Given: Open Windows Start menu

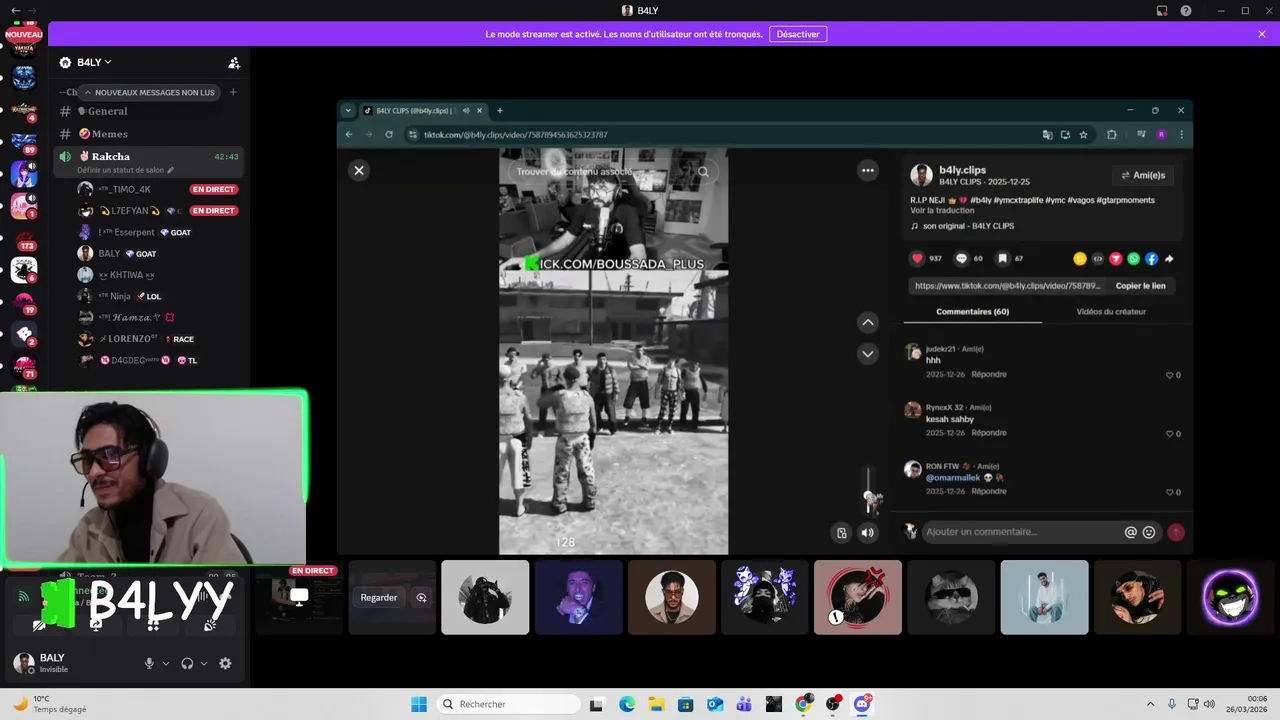Looking at the screenshot, I should click(x=419, y=704).
